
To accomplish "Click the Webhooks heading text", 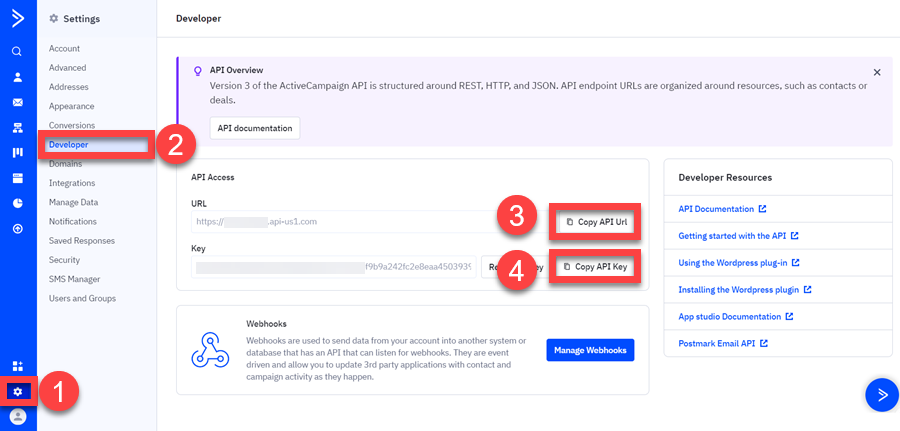I will [x=266, y=324].
